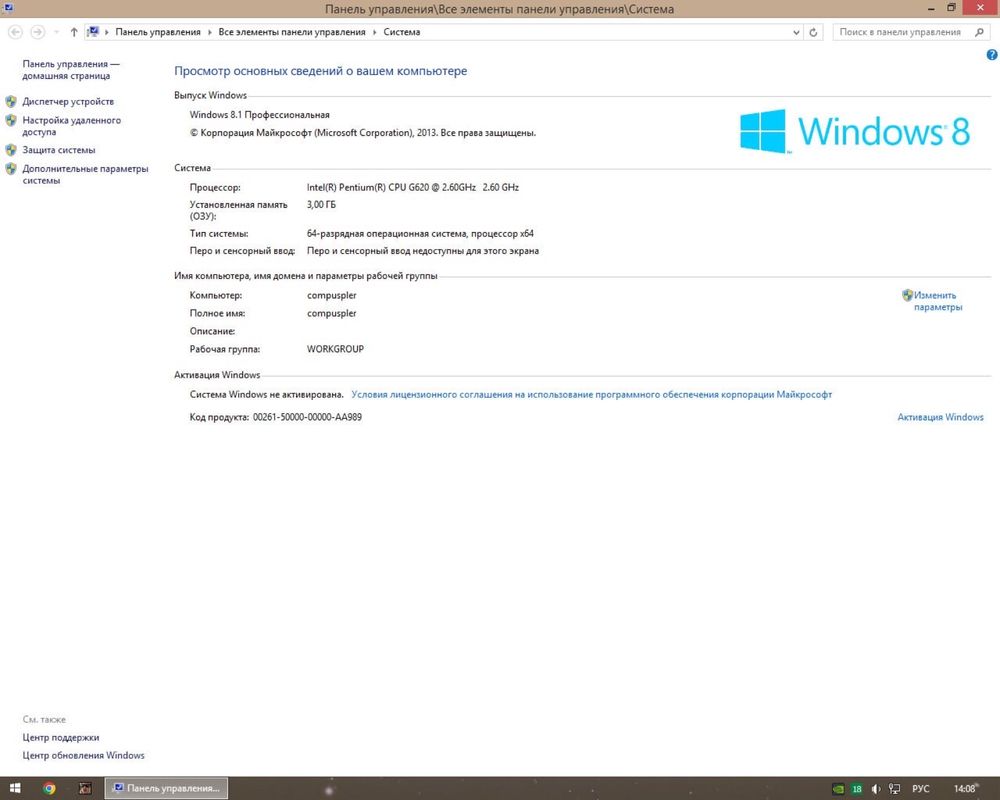Open 'Настройка удаленного доступа'
The image size is (1000, 800).
71,126
